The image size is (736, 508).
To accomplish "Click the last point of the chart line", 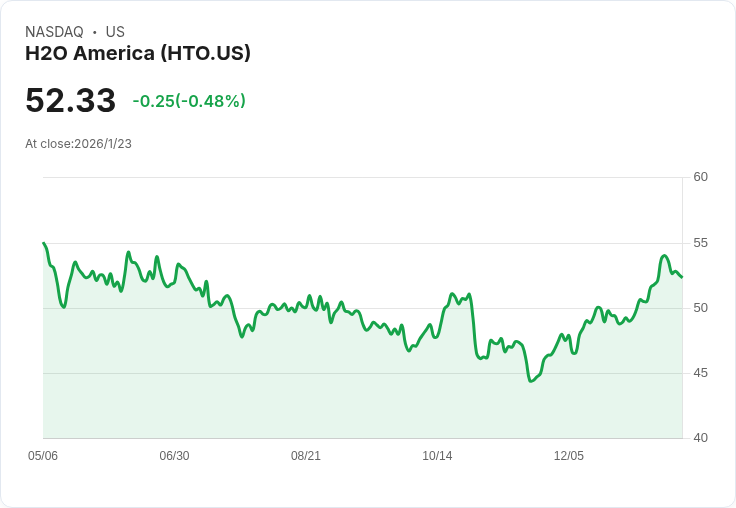I will point(682,277).
